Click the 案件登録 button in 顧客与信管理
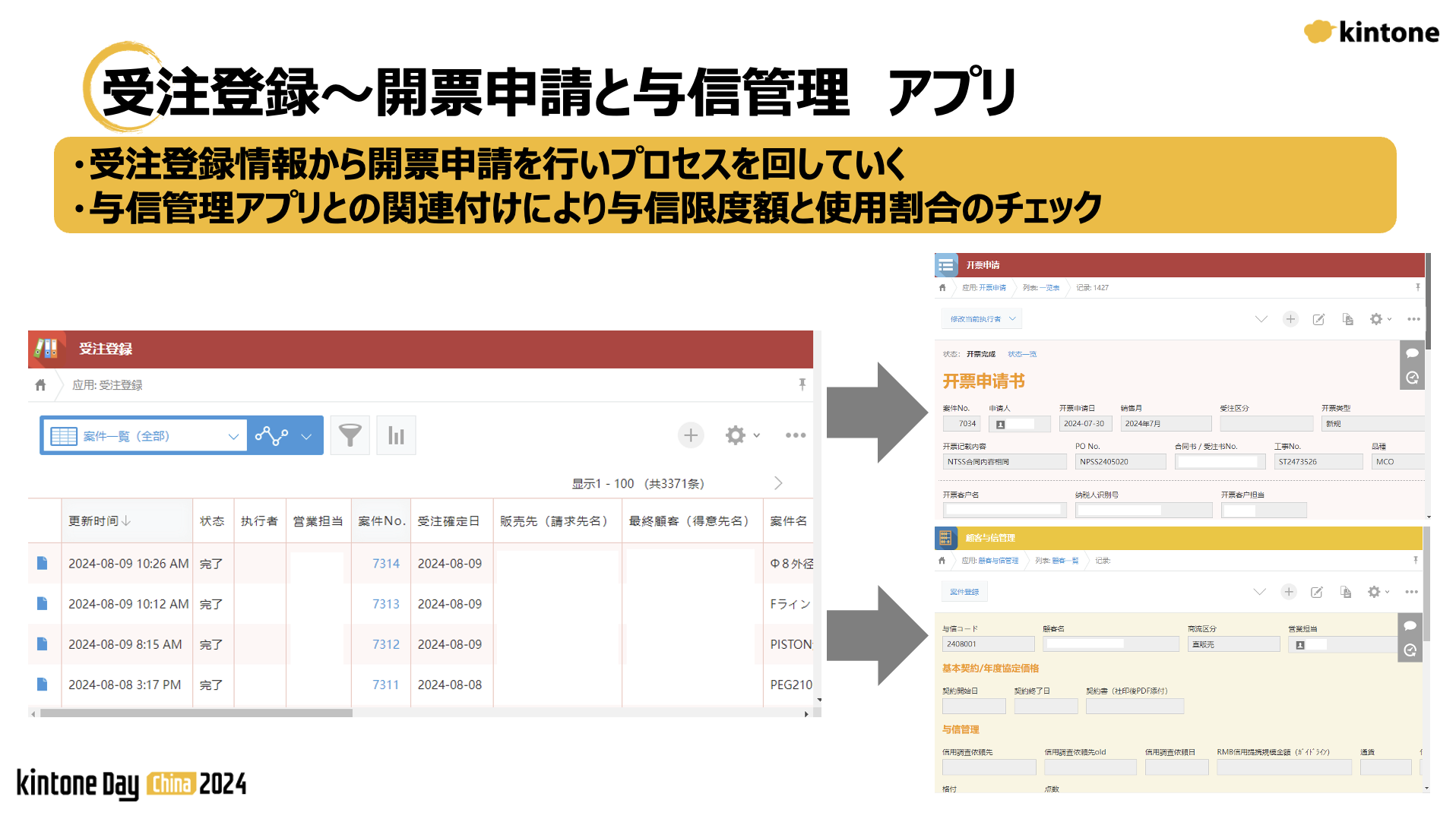This screenshot has width=1456, height=819. [x=964, y=592]
